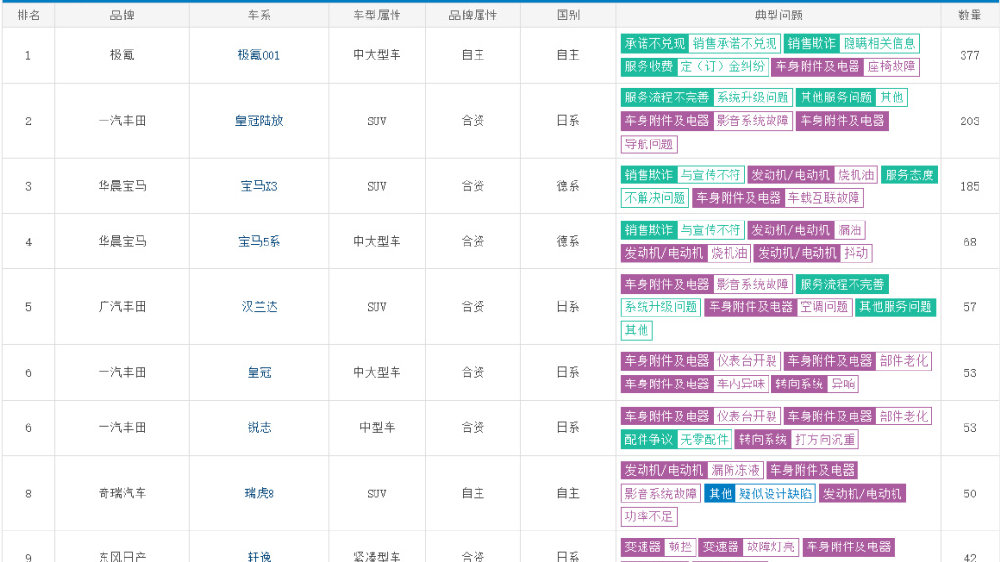Open the 宝马5系 car series link
Screen dimensions: 1000x562
[259, 242]
